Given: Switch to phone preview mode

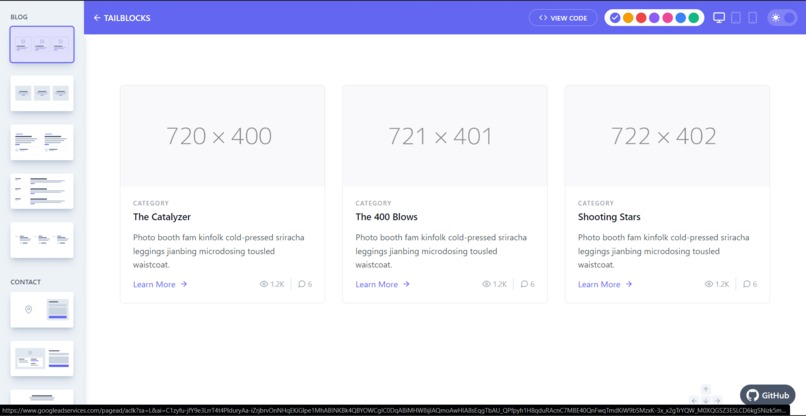Looking at the screenshot, I should tap(752, 17).
